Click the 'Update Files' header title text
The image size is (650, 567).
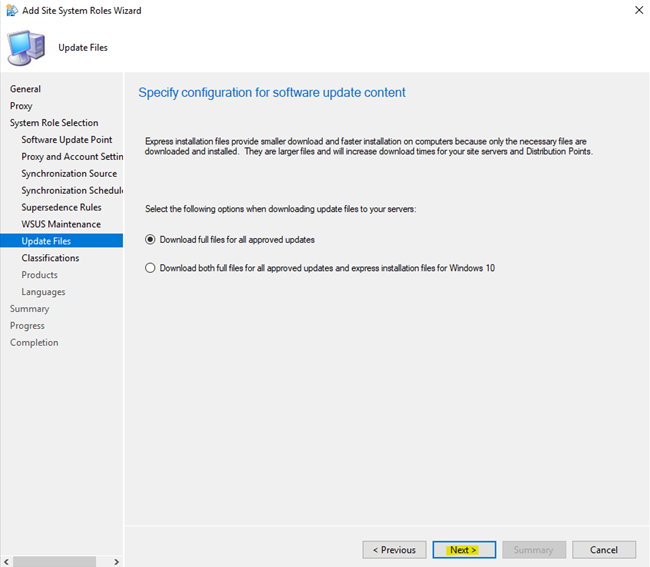(83, 48)
